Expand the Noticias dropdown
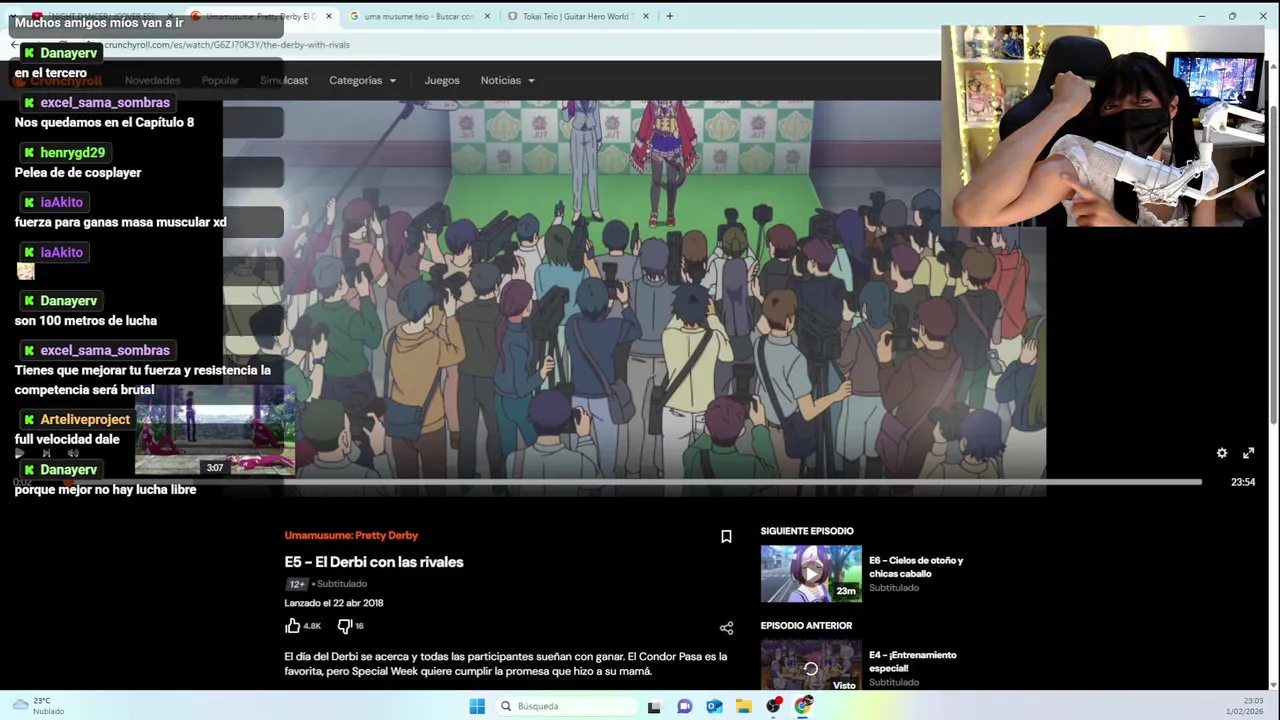 pos(507,80)
